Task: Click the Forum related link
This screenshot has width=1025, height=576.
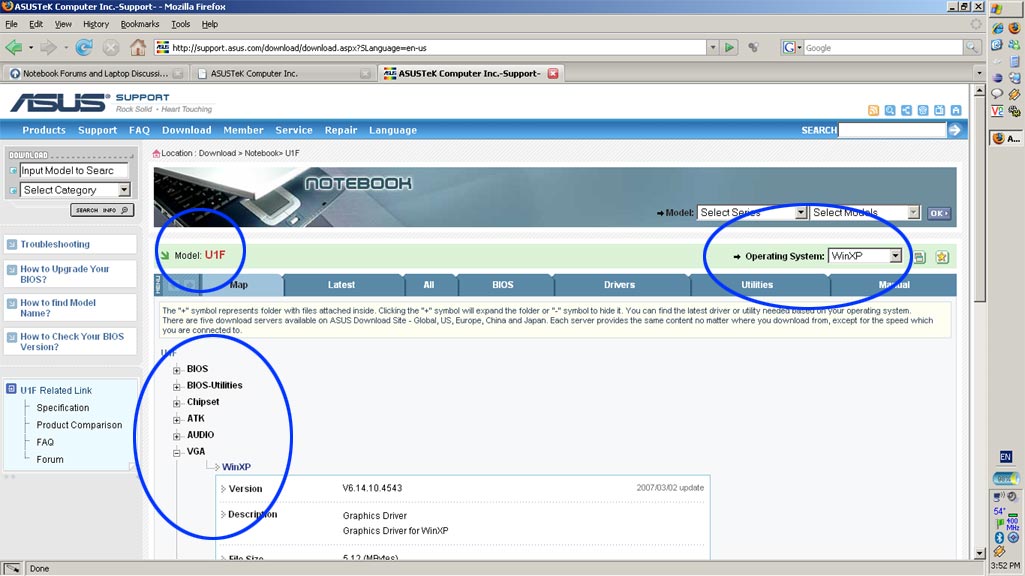Action: [x=50, y=460]
